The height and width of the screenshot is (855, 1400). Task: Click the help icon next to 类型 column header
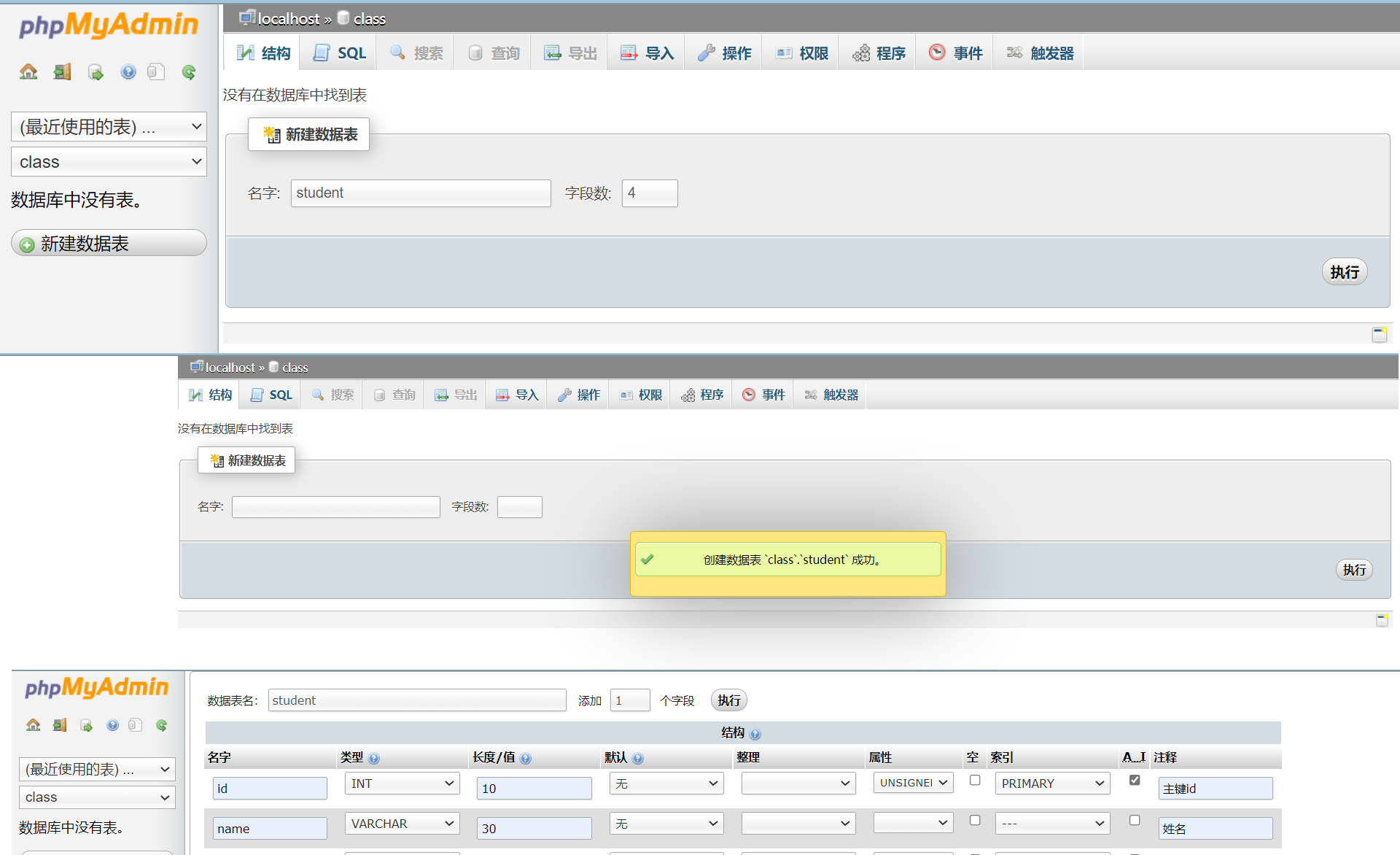pyautogui.click(x=374, y=759)
